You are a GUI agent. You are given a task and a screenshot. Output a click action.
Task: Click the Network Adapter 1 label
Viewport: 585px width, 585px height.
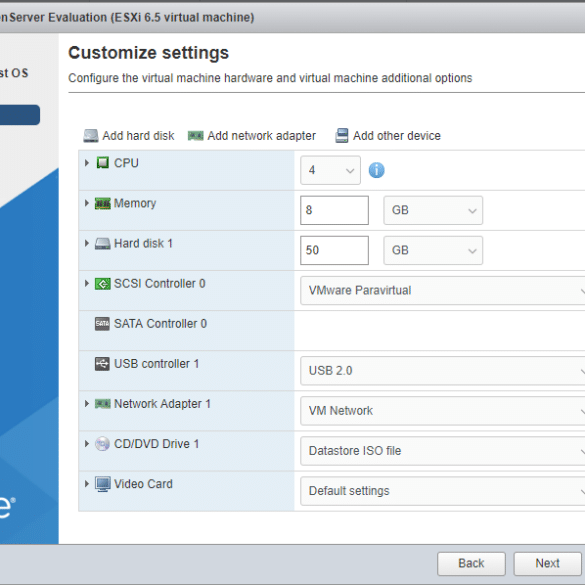pyautogui.click(x=162, y=404)
